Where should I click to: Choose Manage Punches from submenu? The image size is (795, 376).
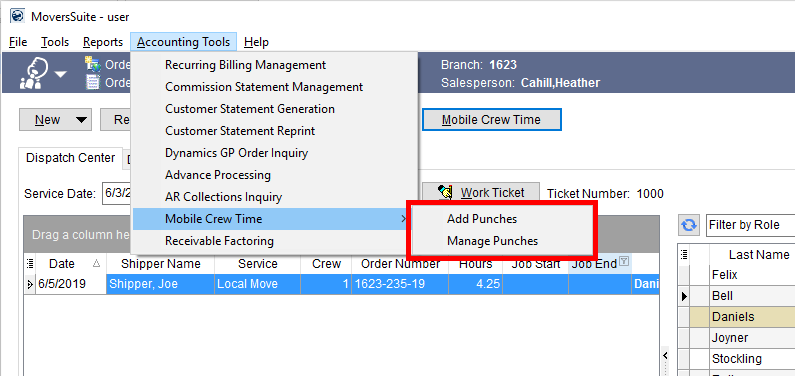point(502,241)
